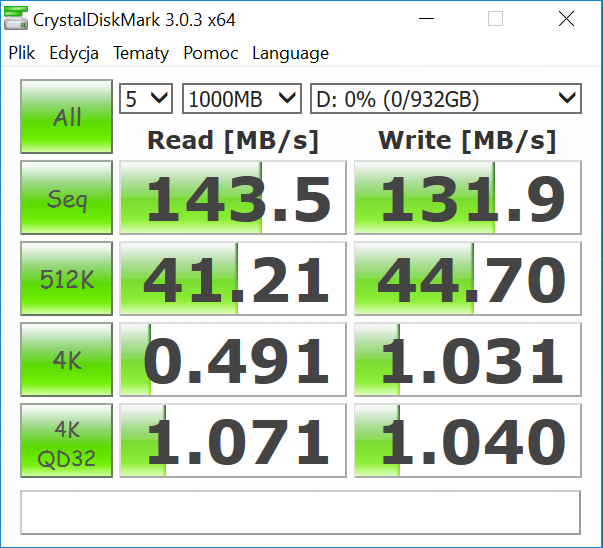Open the Plik menu
Screen dimensions: 603x548
pyautogui.click(x=22, y=53)
